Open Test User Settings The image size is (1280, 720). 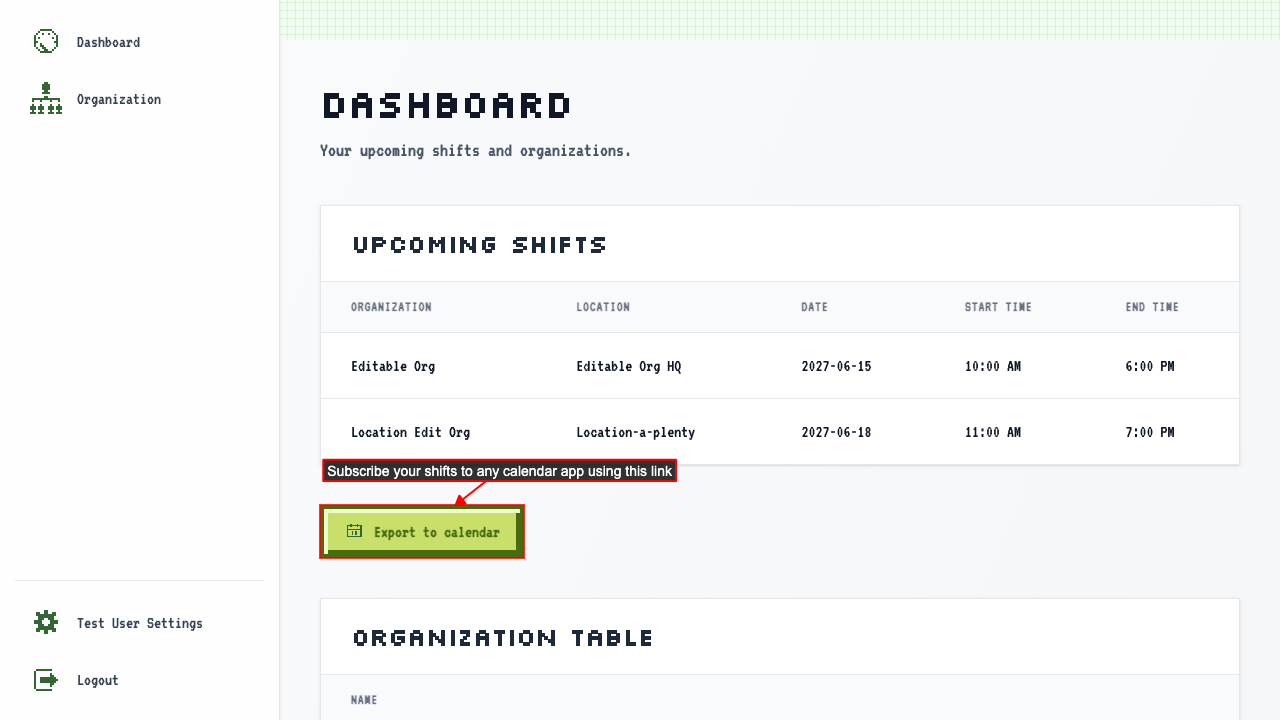tap(140, 623)
